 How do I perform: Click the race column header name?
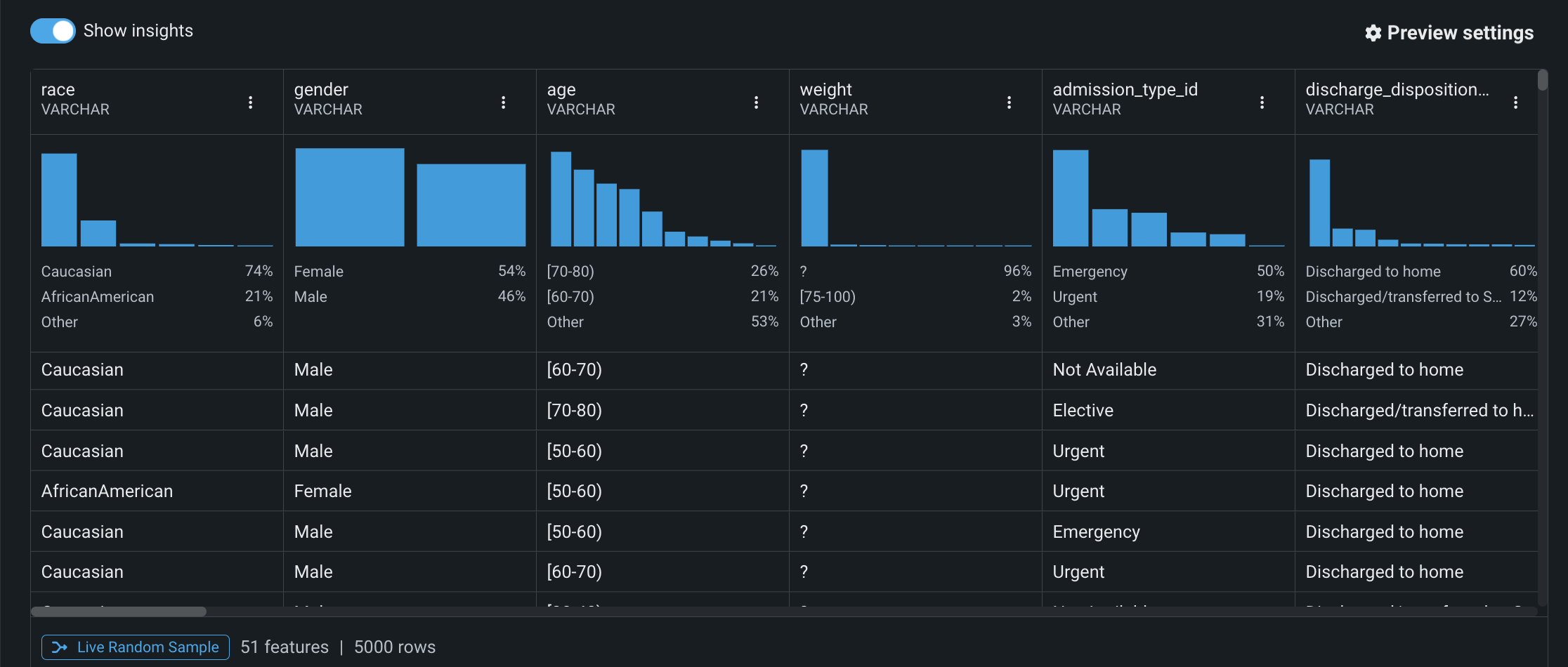click(x=58, y=90)
